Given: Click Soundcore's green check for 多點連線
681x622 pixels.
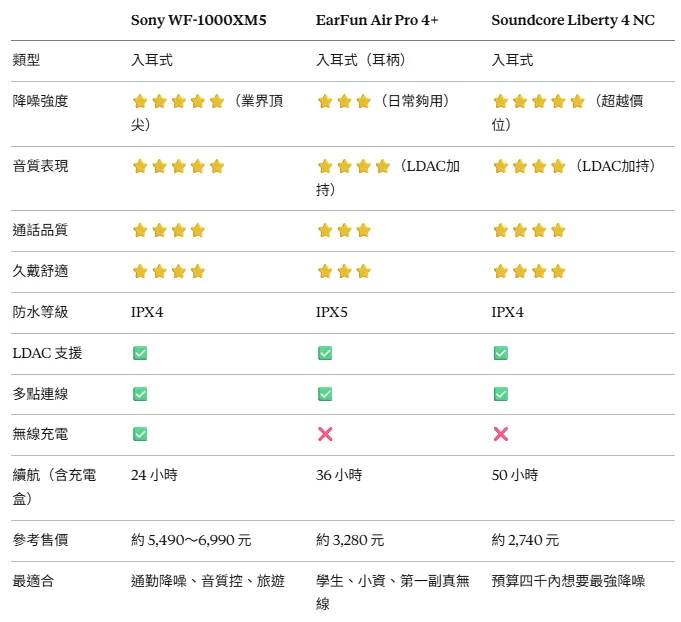Looking at the screenshot, I should (501, 394).
